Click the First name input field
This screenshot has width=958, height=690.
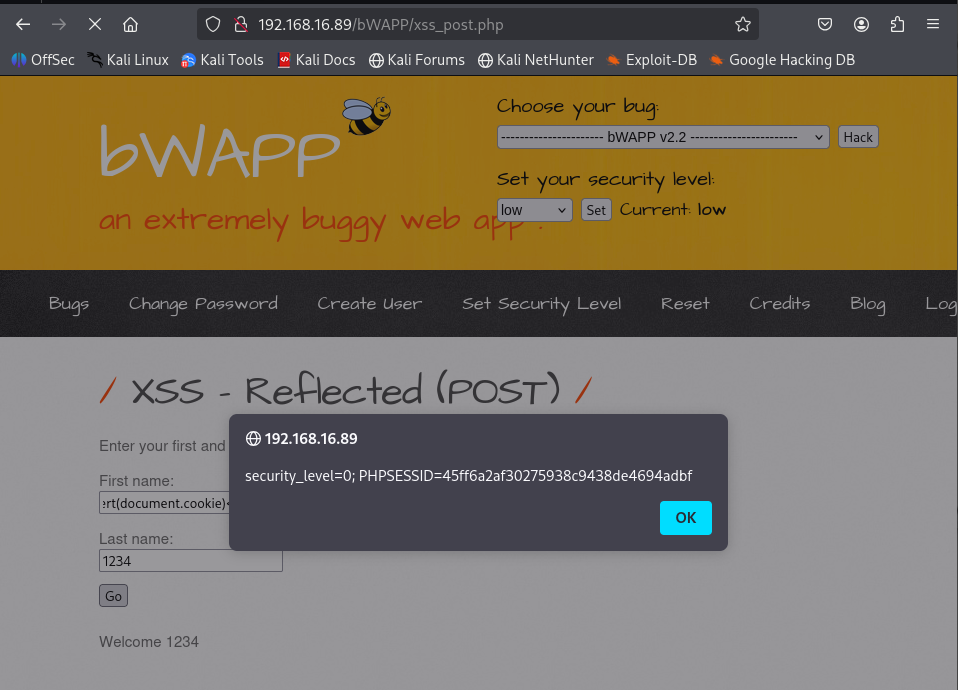164,503
